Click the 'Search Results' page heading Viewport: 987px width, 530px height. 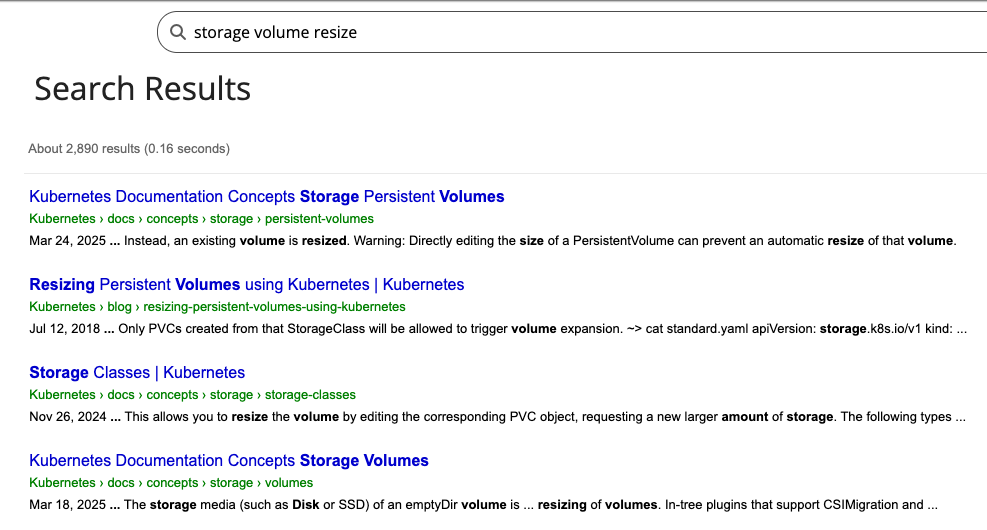tap(142, 89)
